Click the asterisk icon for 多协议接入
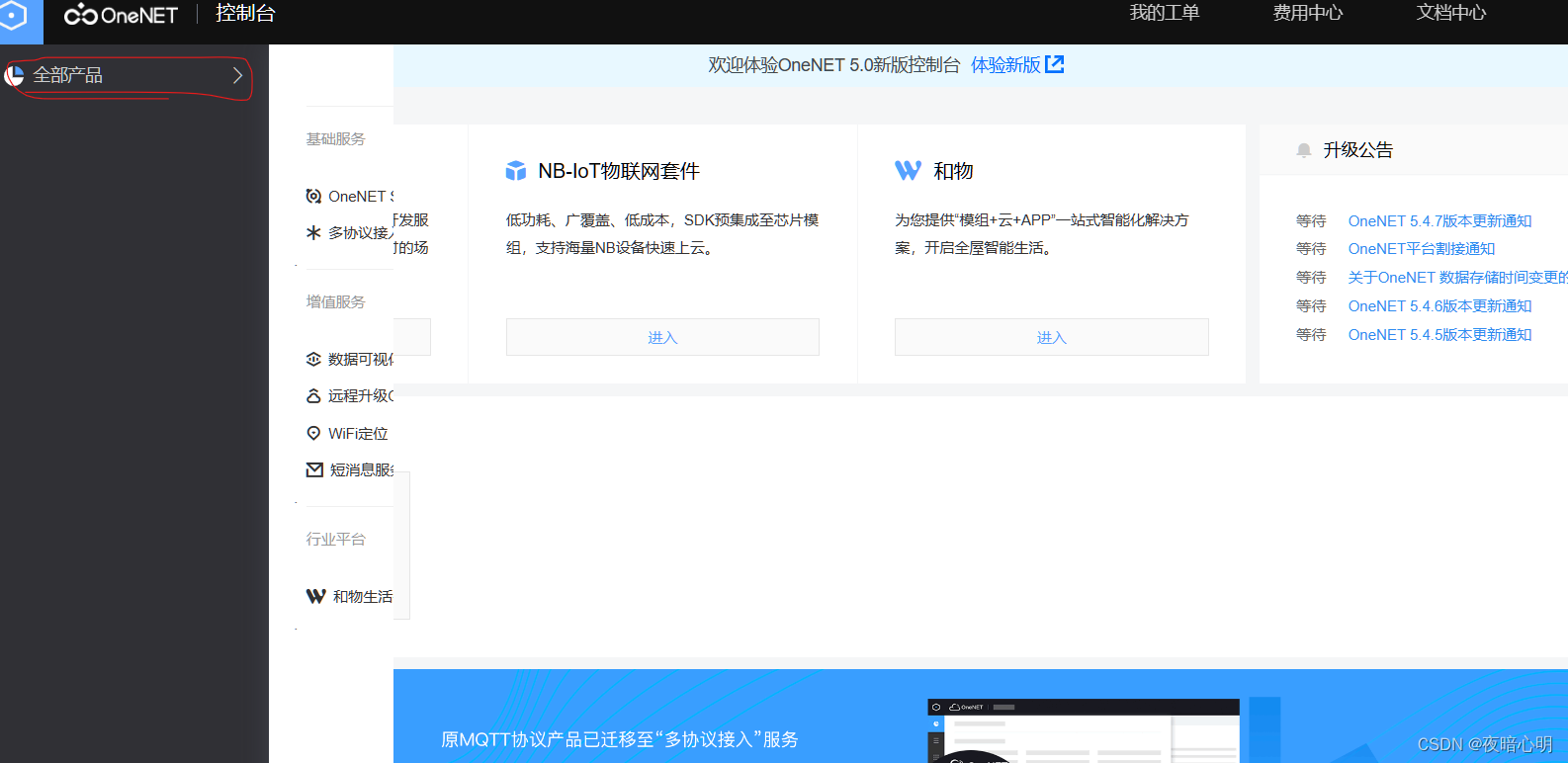Screen dimensions: 1568x763 [x=313, y=233]
